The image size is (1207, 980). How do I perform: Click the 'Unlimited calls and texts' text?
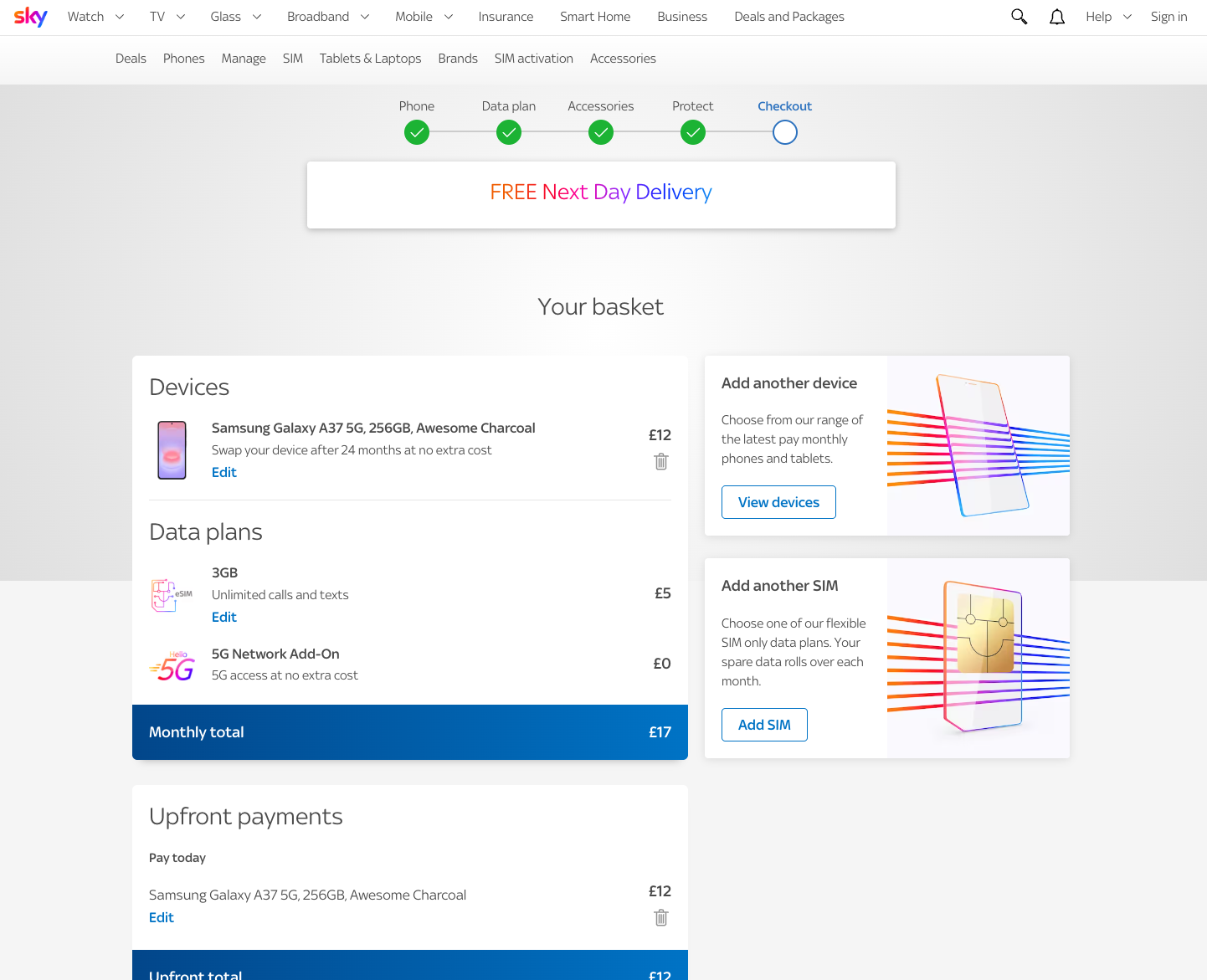click(280, 595)
